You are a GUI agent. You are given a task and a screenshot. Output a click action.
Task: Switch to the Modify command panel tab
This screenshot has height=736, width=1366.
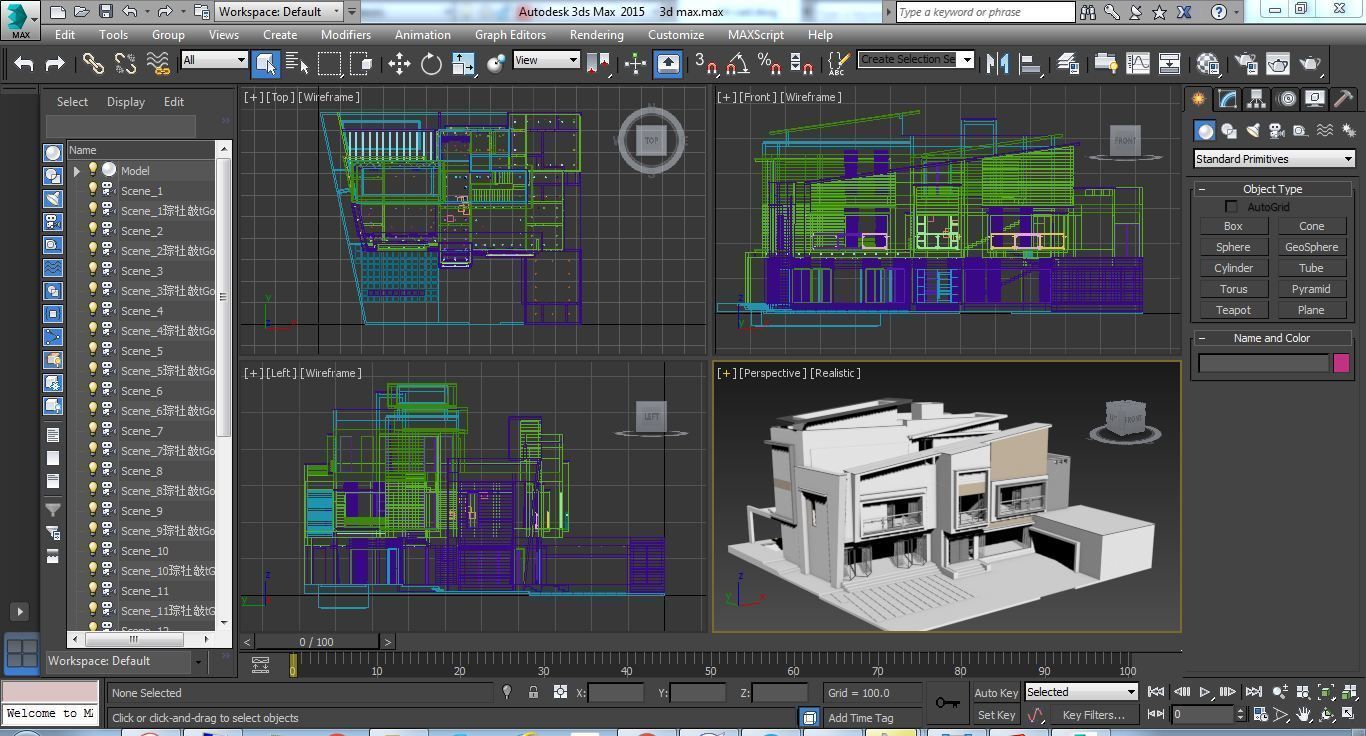[1227, 99]
